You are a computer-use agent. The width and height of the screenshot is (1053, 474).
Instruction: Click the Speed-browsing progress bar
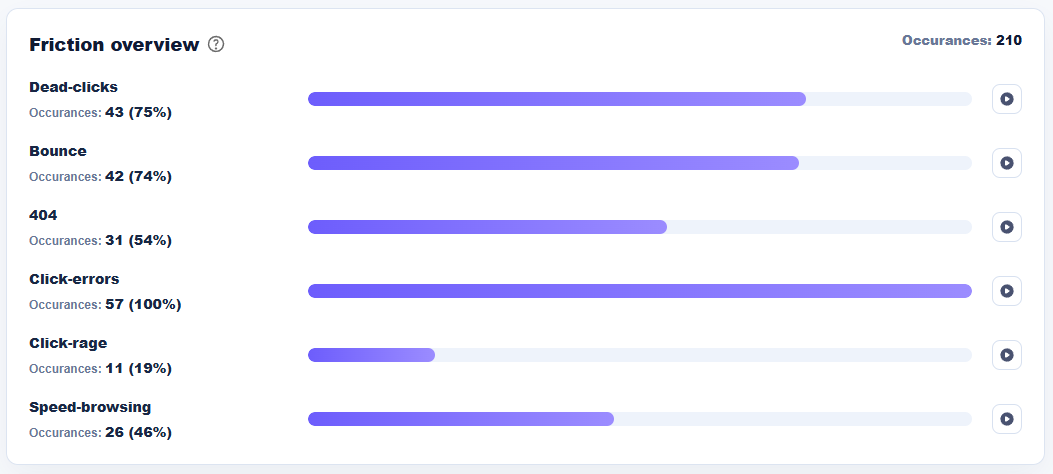640,419
